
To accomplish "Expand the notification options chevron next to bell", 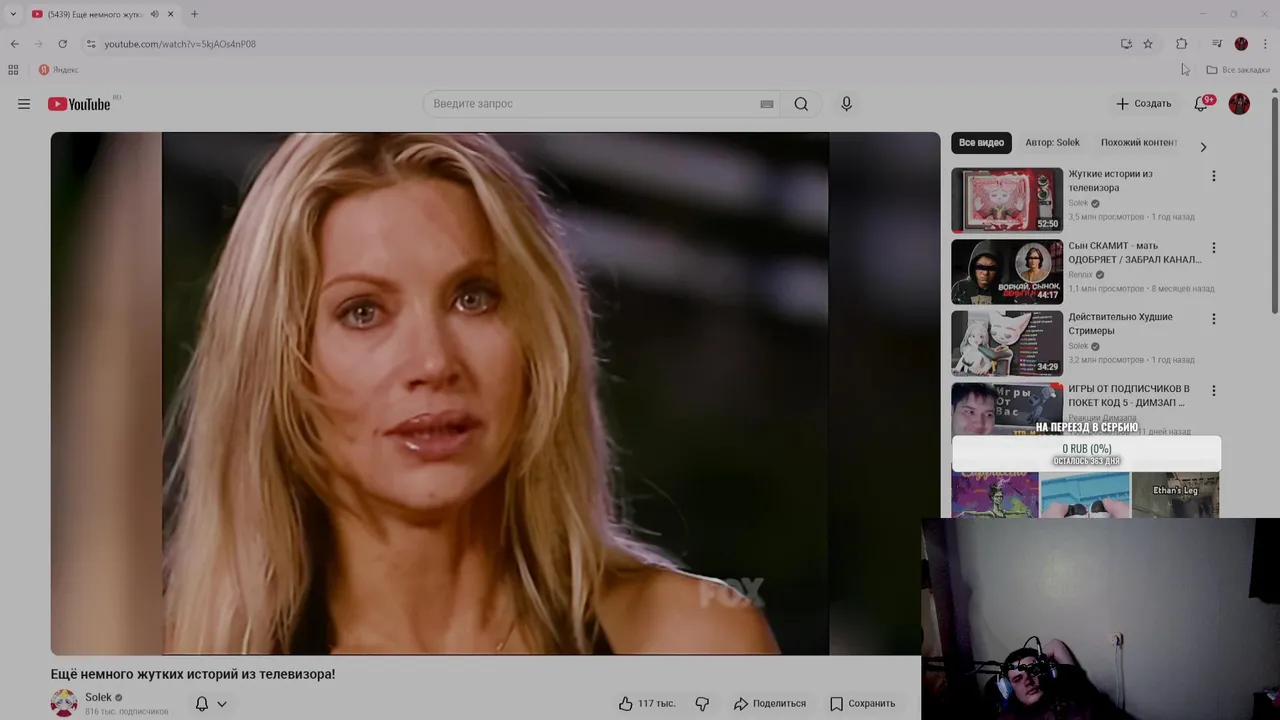I will [x=222, y=704].
